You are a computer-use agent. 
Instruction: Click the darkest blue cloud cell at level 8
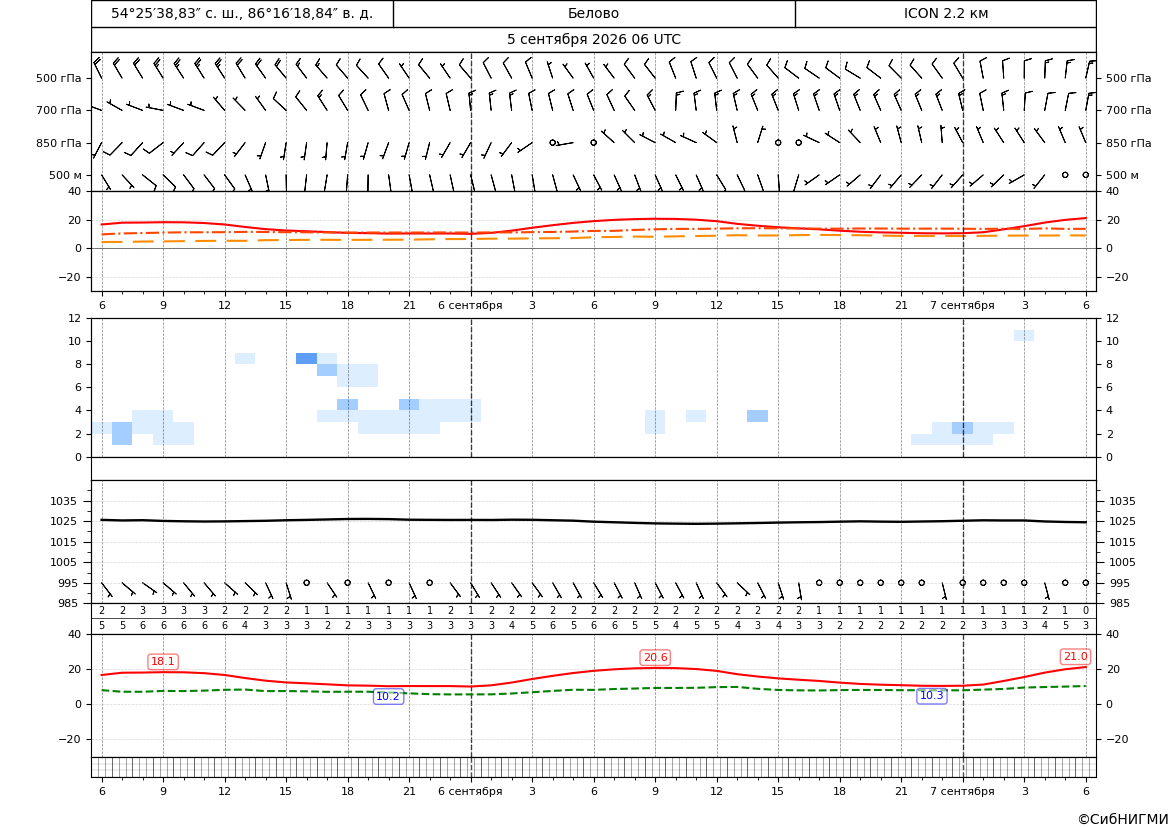pos(306,359)
